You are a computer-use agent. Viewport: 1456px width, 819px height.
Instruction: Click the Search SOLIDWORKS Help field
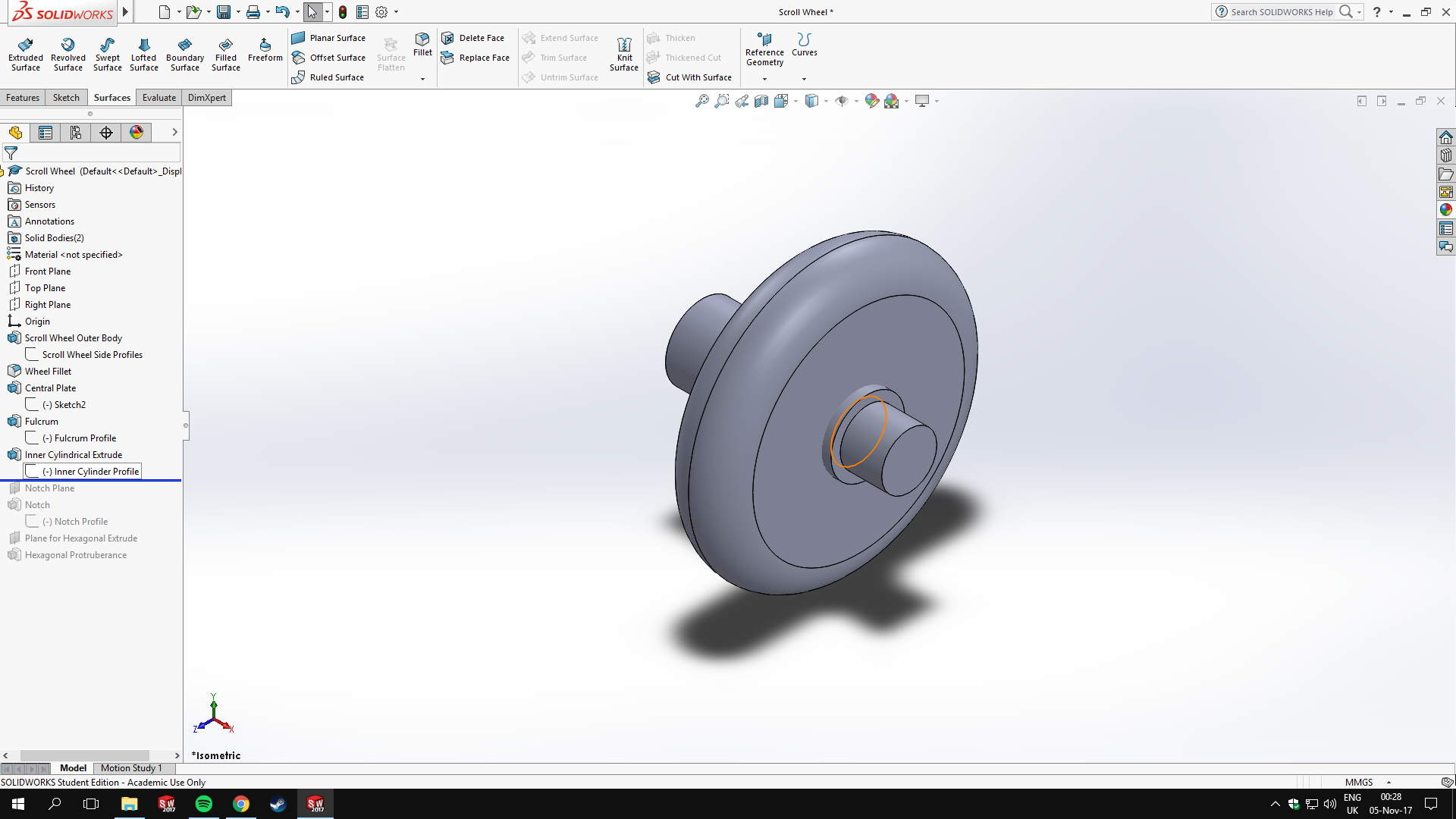[x=1282, y=12]
